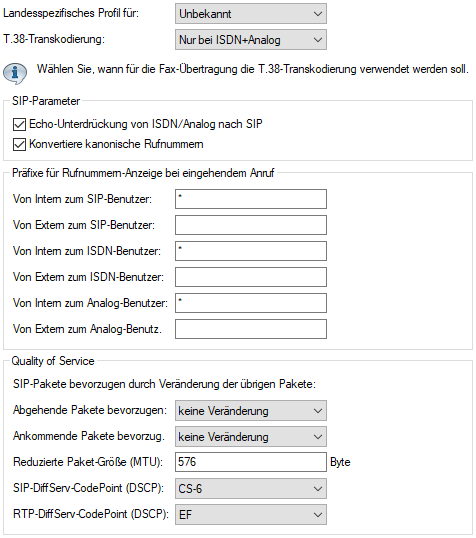The height and width of the screenshot is (538, 476).
Task: Focus the Von Extern zum SIP-Benutzer field
Action: pyautogui.click(x=251, y=225)
